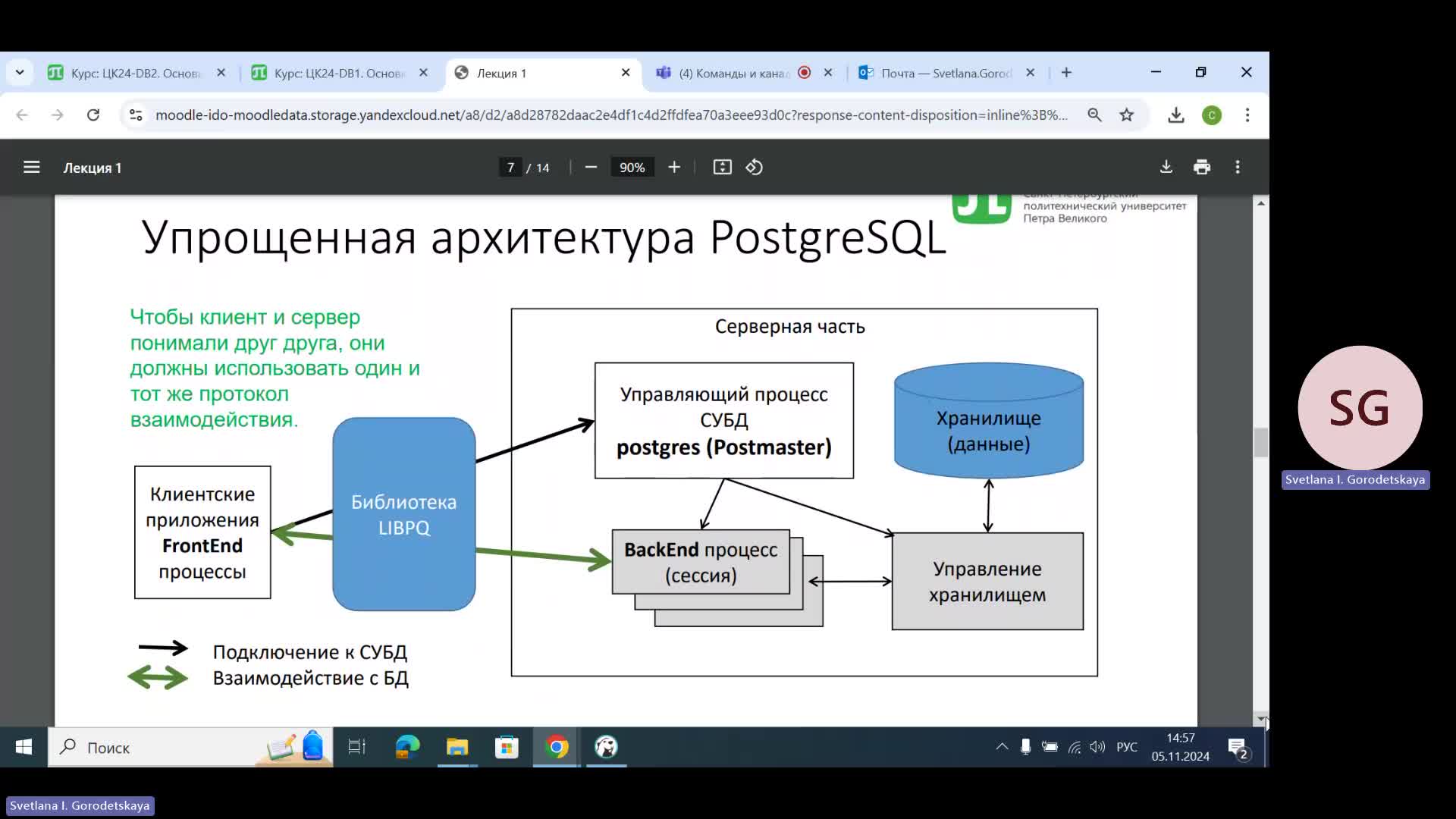Close the Курс: ЦК24-DB1 tab
Image resolution: width=1456 pixels, height=819 pixels.
(x=423, y=73)
